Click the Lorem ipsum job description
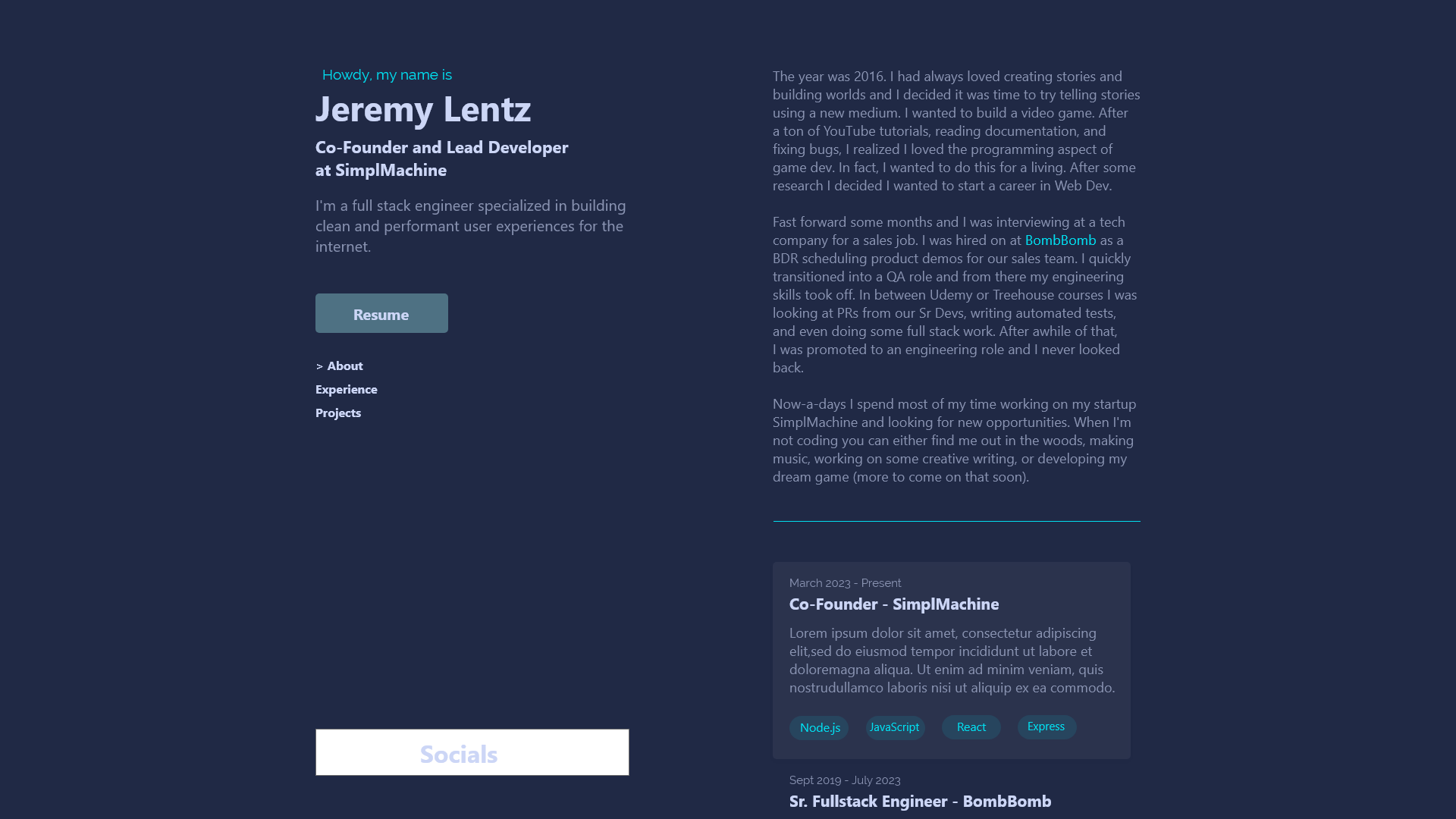1456x819 pixels. click(952, 661)
